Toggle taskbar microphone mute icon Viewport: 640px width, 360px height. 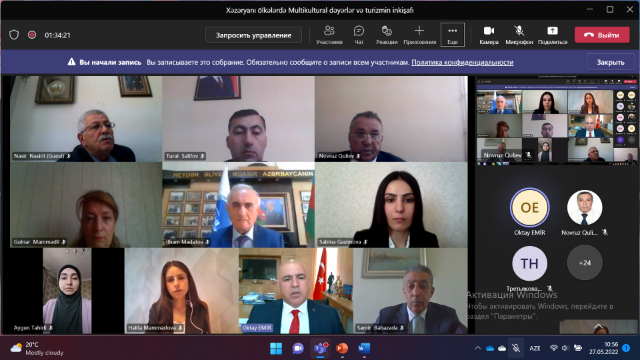click(516, 348)
